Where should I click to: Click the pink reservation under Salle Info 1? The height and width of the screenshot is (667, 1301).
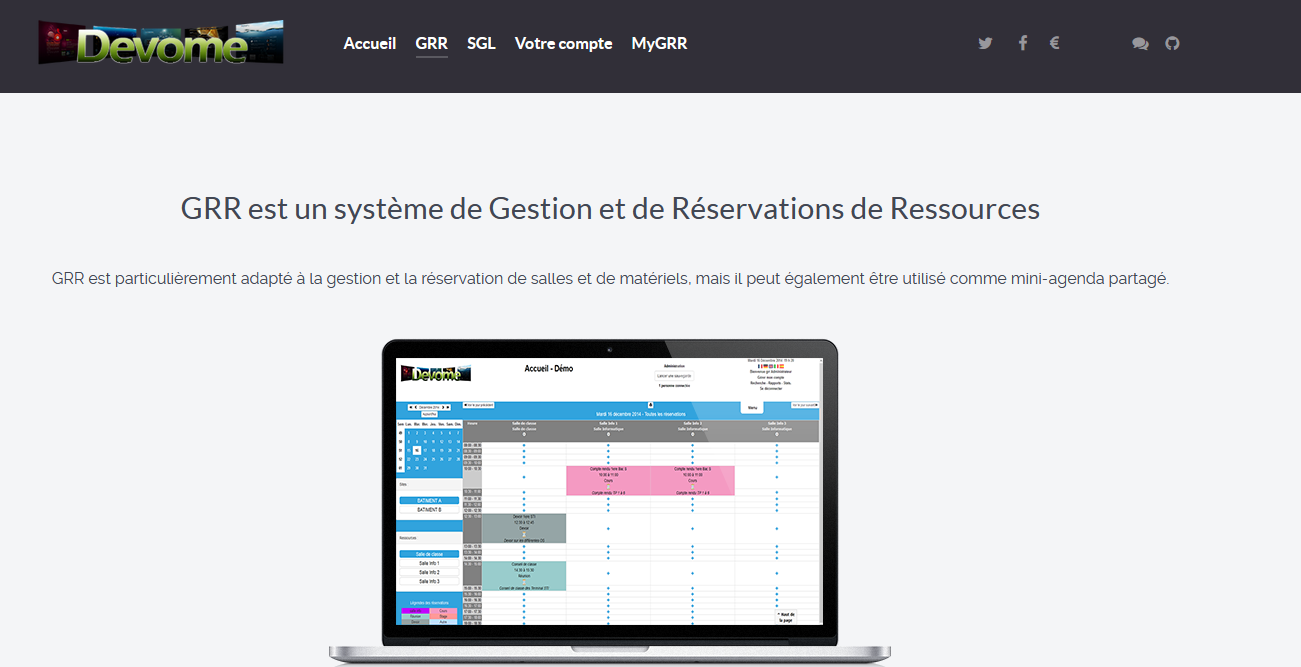[608, 480]
